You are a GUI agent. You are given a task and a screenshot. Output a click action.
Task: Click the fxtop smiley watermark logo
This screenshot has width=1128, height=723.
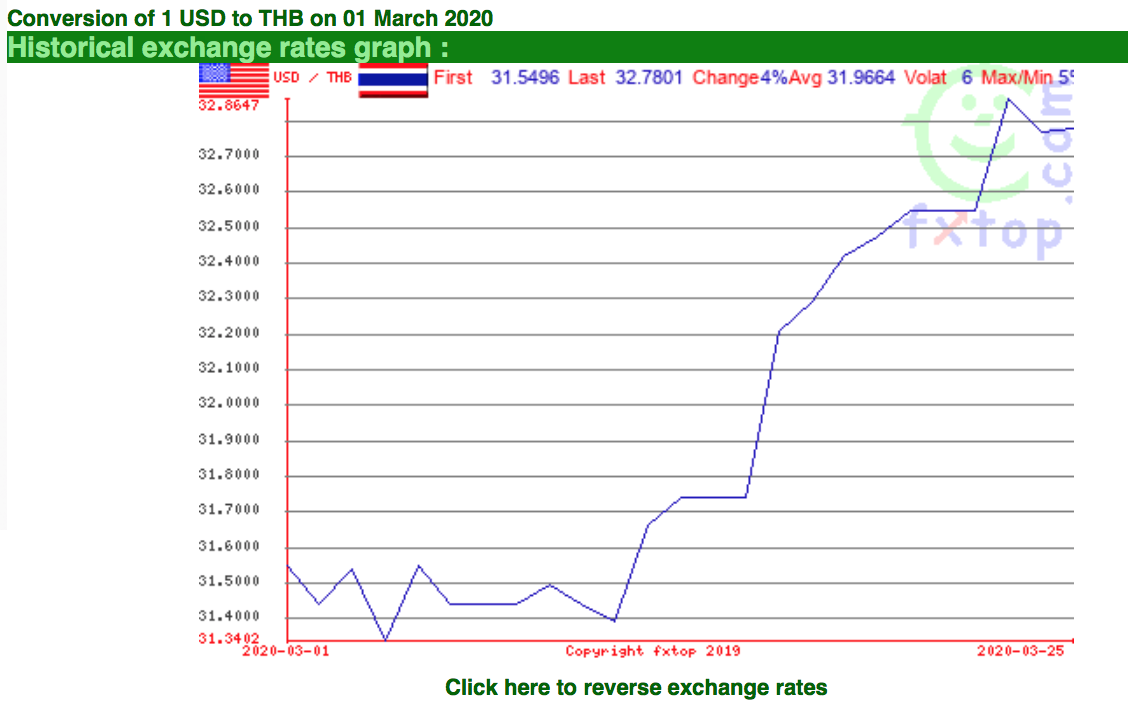[x=969, y=142]
